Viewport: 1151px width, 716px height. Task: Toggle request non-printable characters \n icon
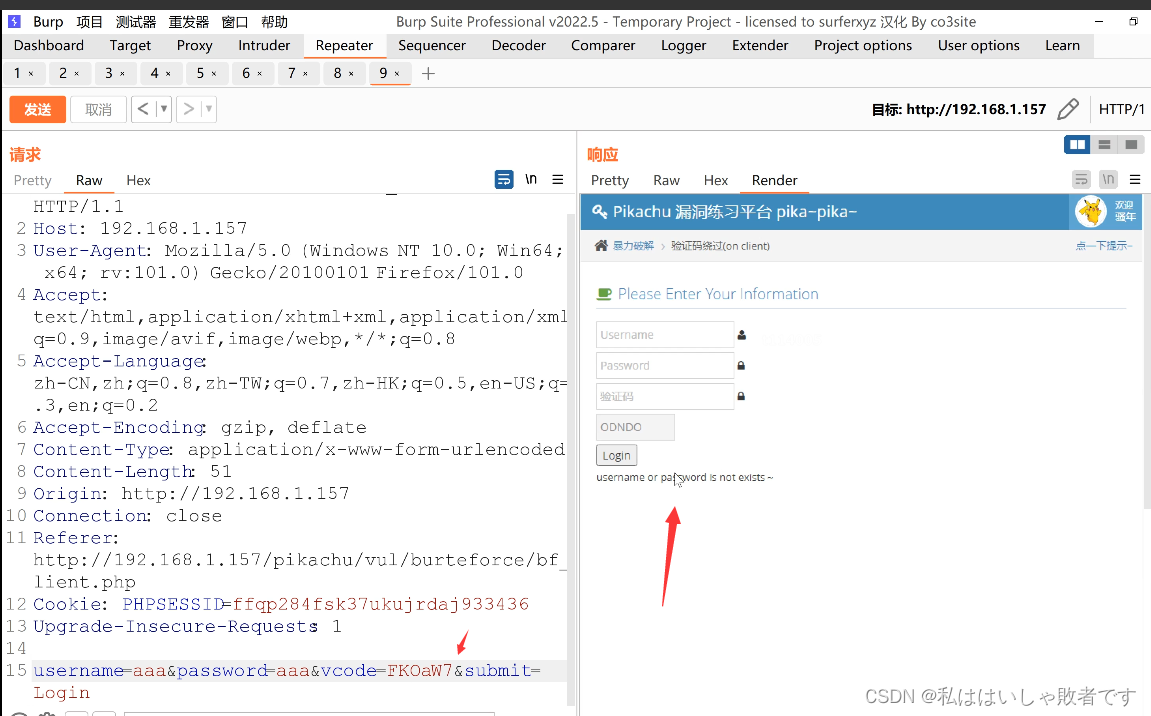click(531, 179)
